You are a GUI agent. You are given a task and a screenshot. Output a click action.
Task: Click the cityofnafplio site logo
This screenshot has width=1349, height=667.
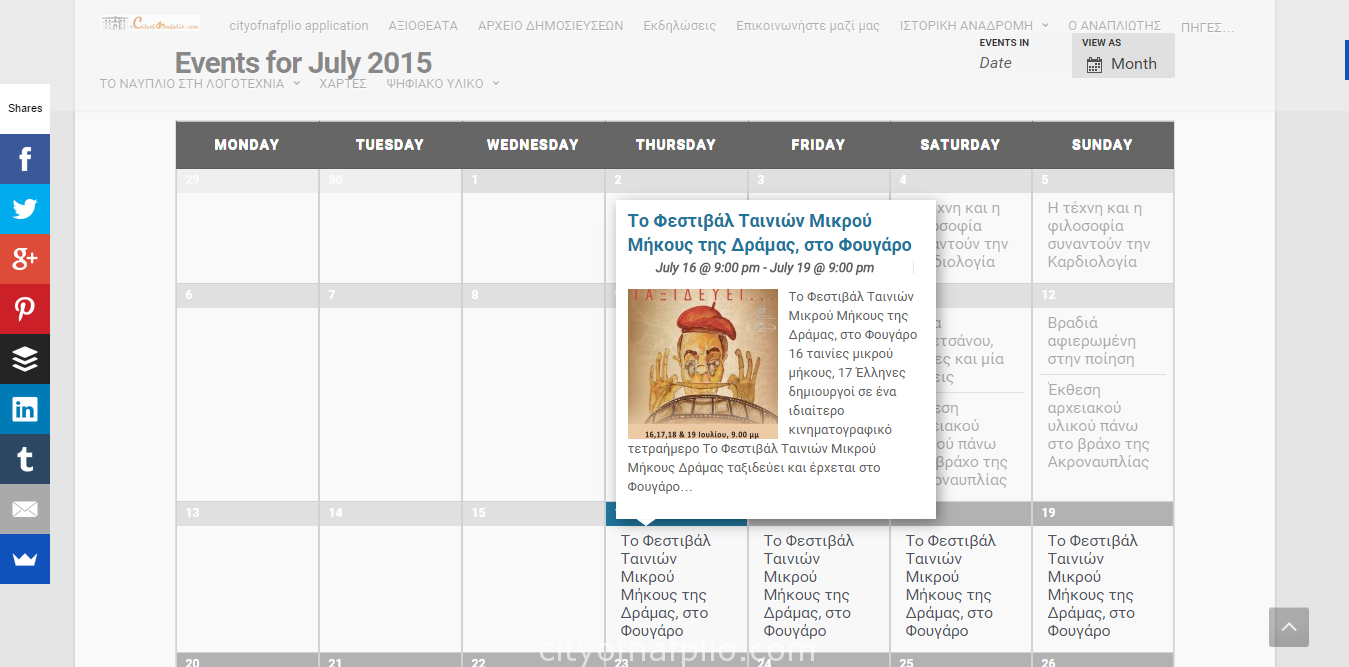150,23
